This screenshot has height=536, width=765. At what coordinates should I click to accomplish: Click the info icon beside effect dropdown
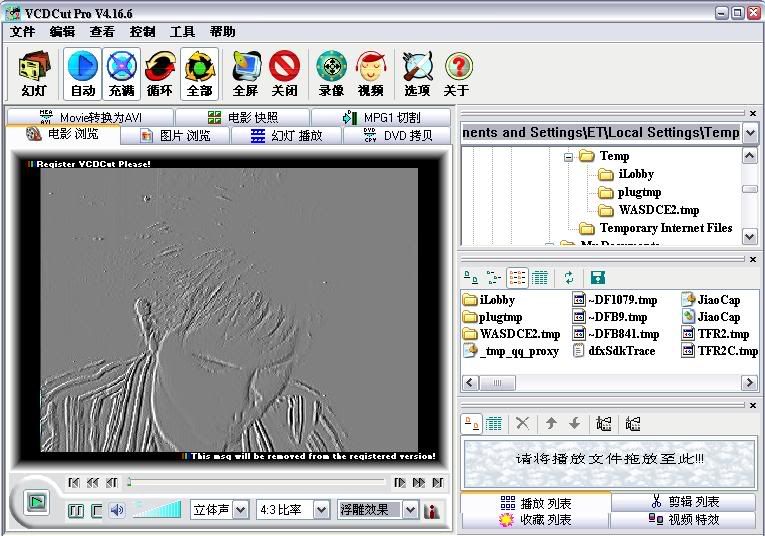pyautogui.click(x=431, y=511)
